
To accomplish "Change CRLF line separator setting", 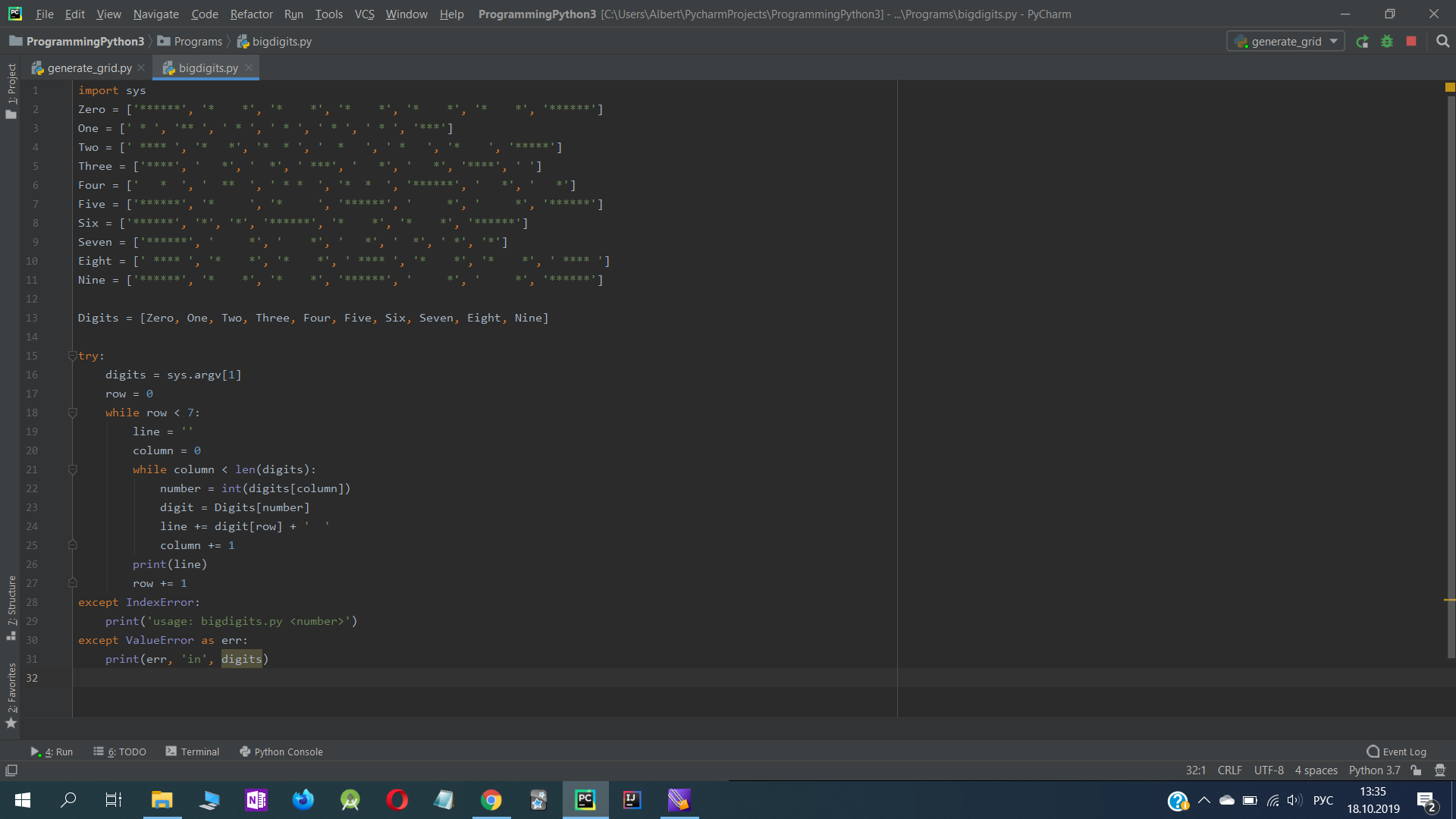I will tap(1229, 770).
